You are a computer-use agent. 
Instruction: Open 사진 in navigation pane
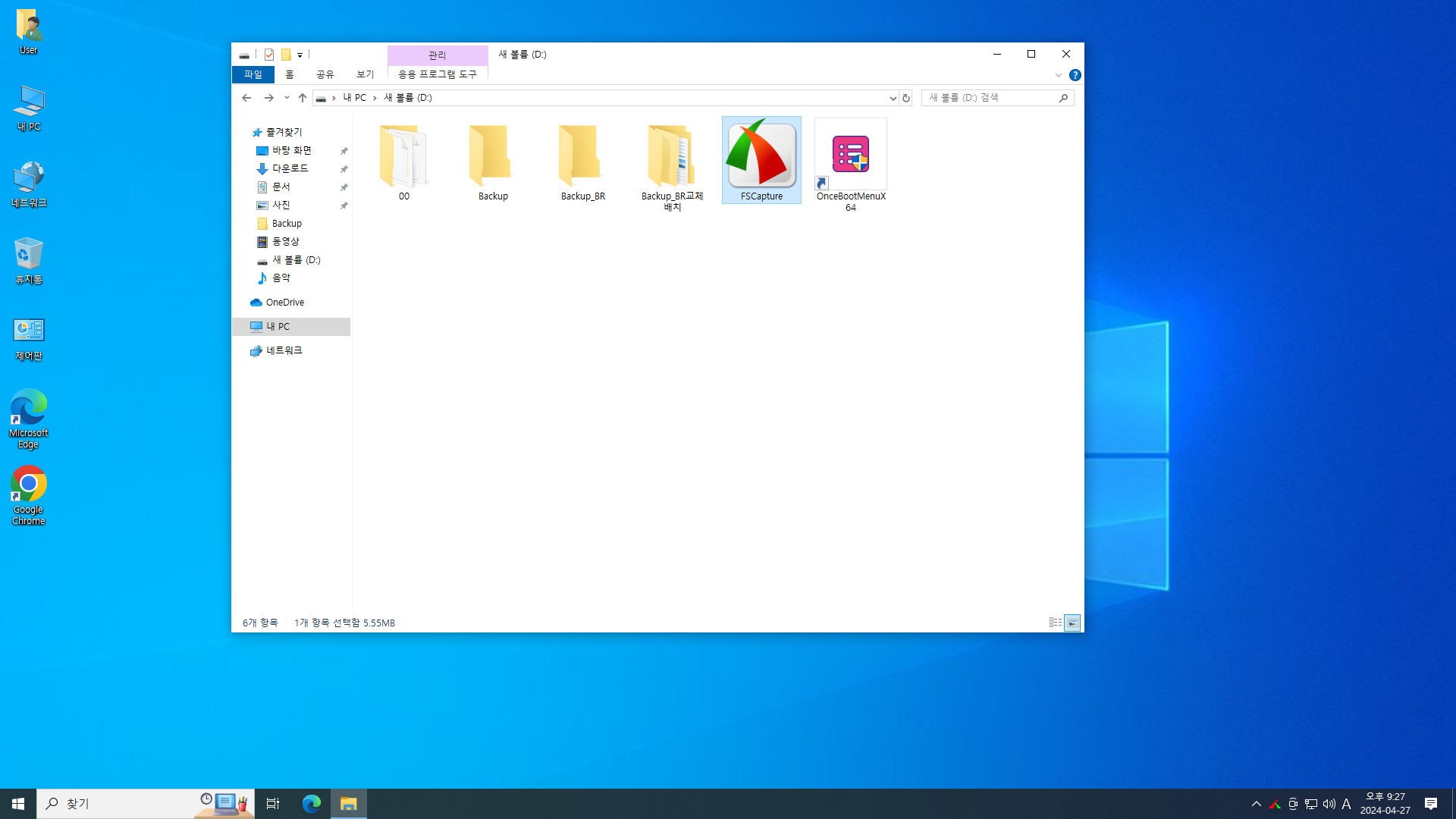click(x=281, y=205)
